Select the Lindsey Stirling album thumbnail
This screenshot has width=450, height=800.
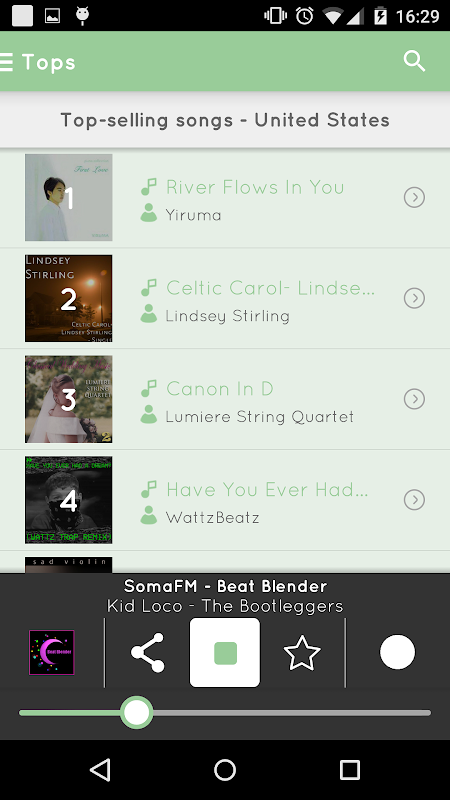coord(68,298)
